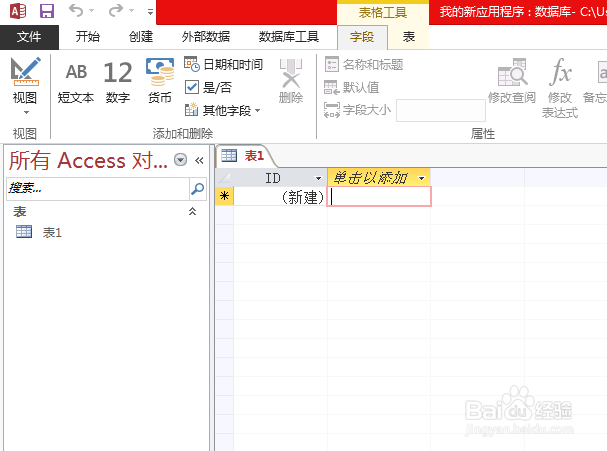Redo the last action
This screenshot has width=607, height=451.
point(115,11)
